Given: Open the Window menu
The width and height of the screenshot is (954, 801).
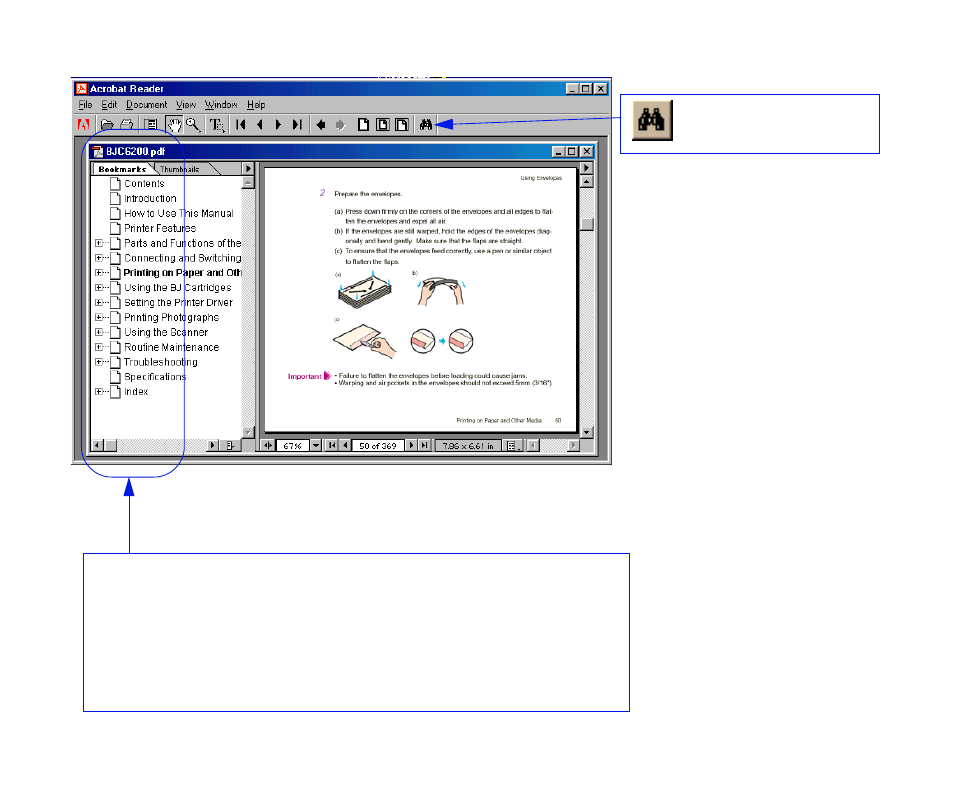Looking at the screenshot, I should (x=221, y=105).
